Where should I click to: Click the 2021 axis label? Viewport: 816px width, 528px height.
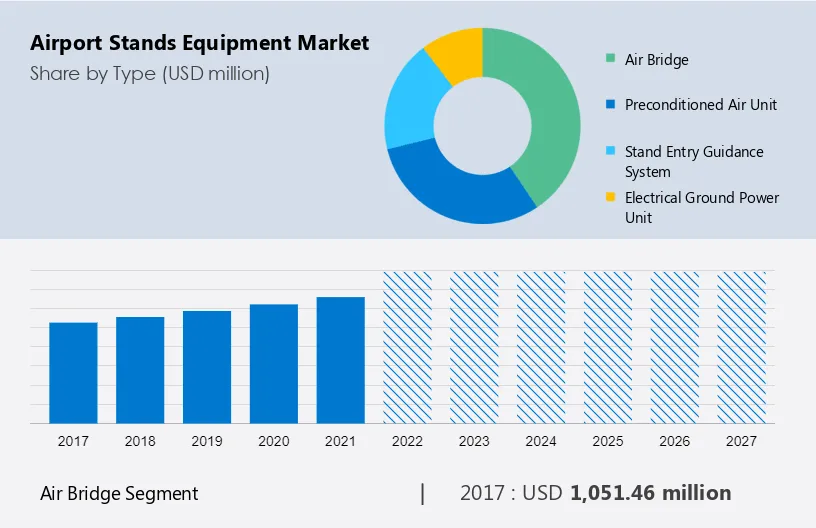click(x=340, y=441)
